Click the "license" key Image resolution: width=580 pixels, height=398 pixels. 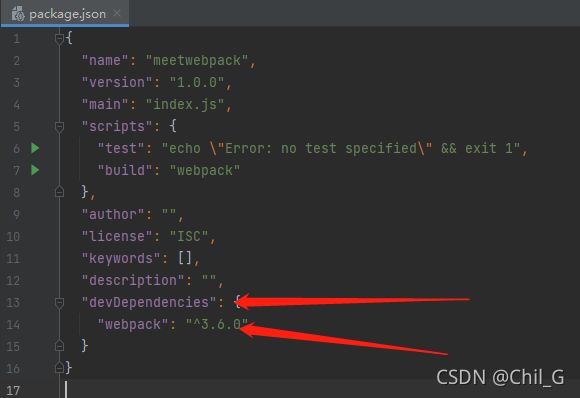point(117,236)
